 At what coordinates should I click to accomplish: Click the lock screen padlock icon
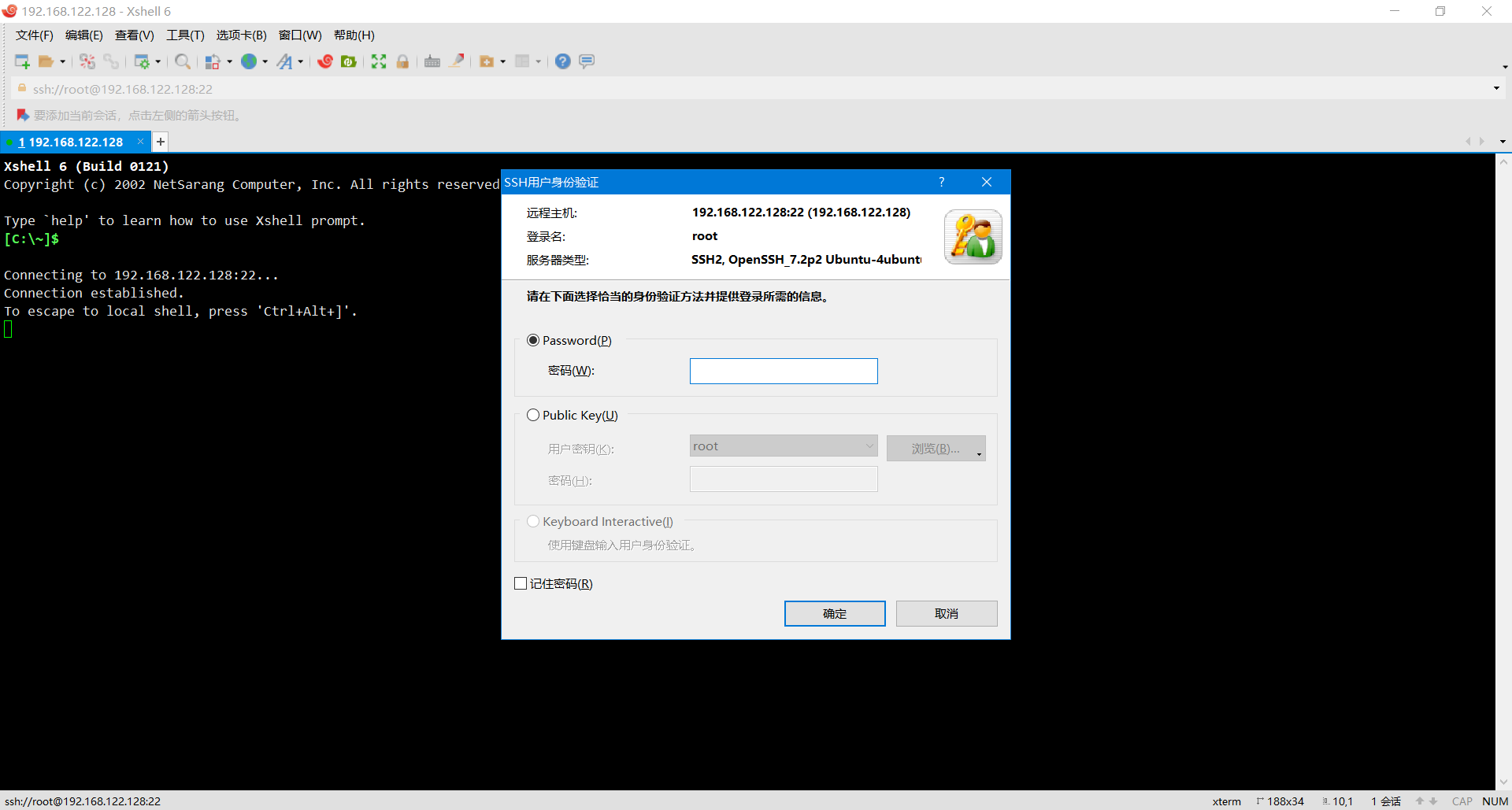pyautogui.click(x=402, y=61)
